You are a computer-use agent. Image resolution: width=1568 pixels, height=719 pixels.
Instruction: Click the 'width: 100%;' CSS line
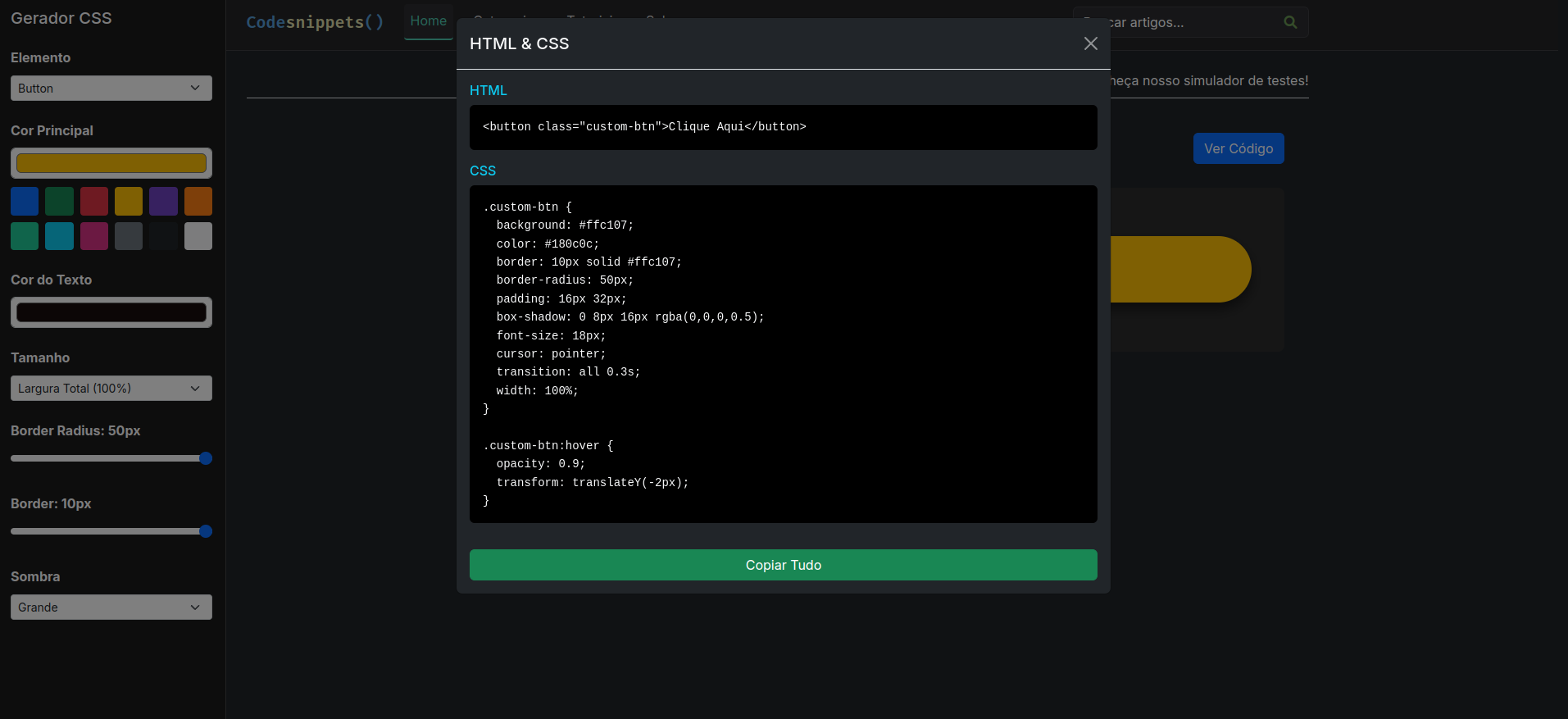coord(537,391)
